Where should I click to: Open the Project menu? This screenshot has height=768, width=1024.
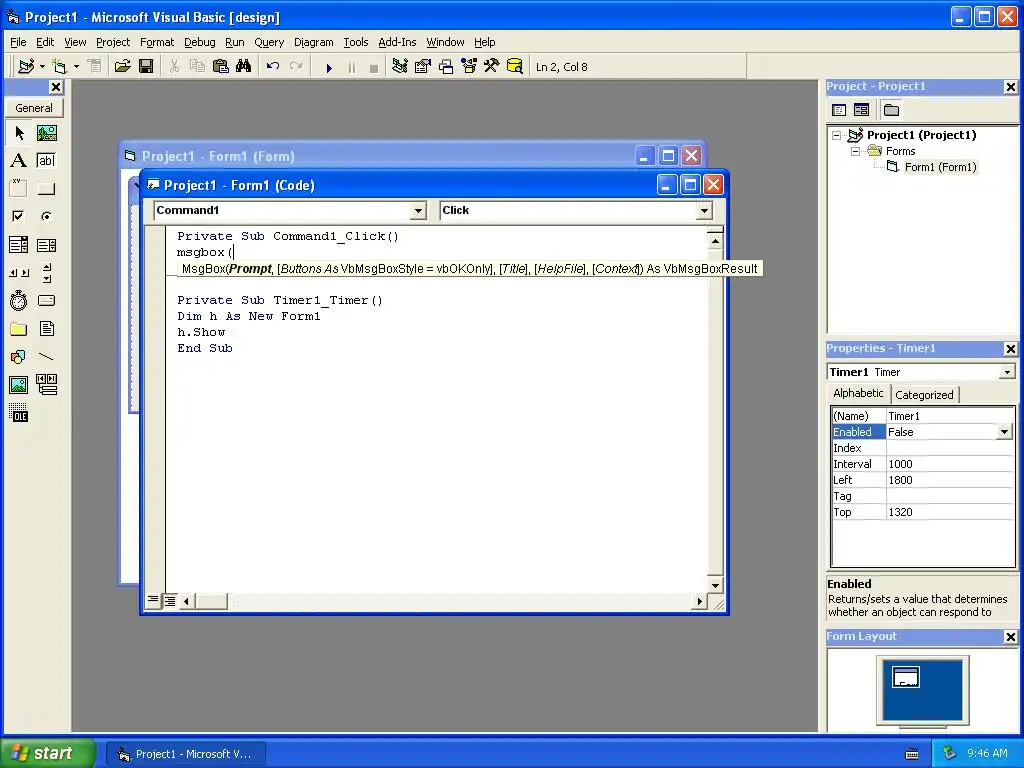coord(113,42)
